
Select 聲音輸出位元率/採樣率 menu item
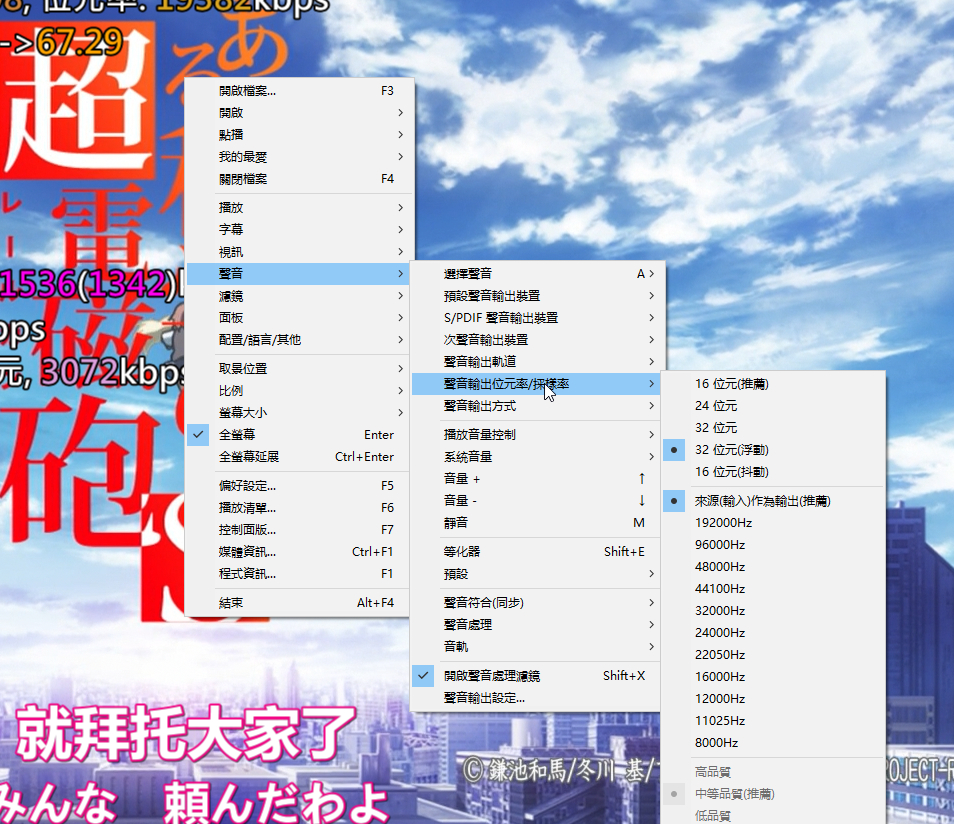pos(537,384)
